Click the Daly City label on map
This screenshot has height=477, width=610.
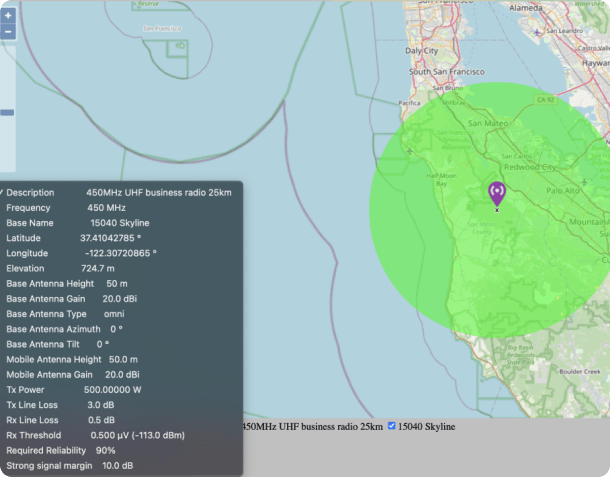point(421,49)
